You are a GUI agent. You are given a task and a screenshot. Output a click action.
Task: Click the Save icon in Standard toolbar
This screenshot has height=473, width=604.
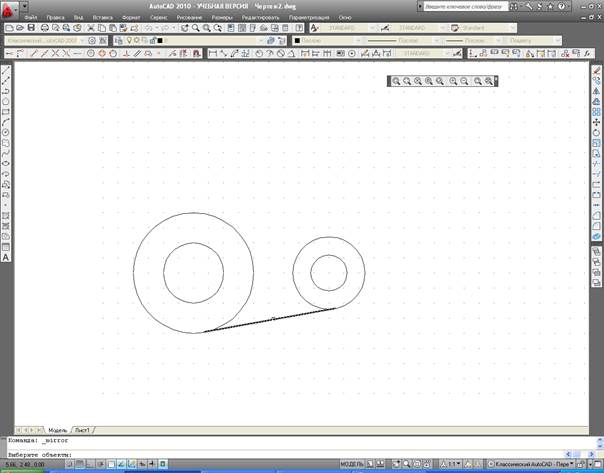click(31, 28)
